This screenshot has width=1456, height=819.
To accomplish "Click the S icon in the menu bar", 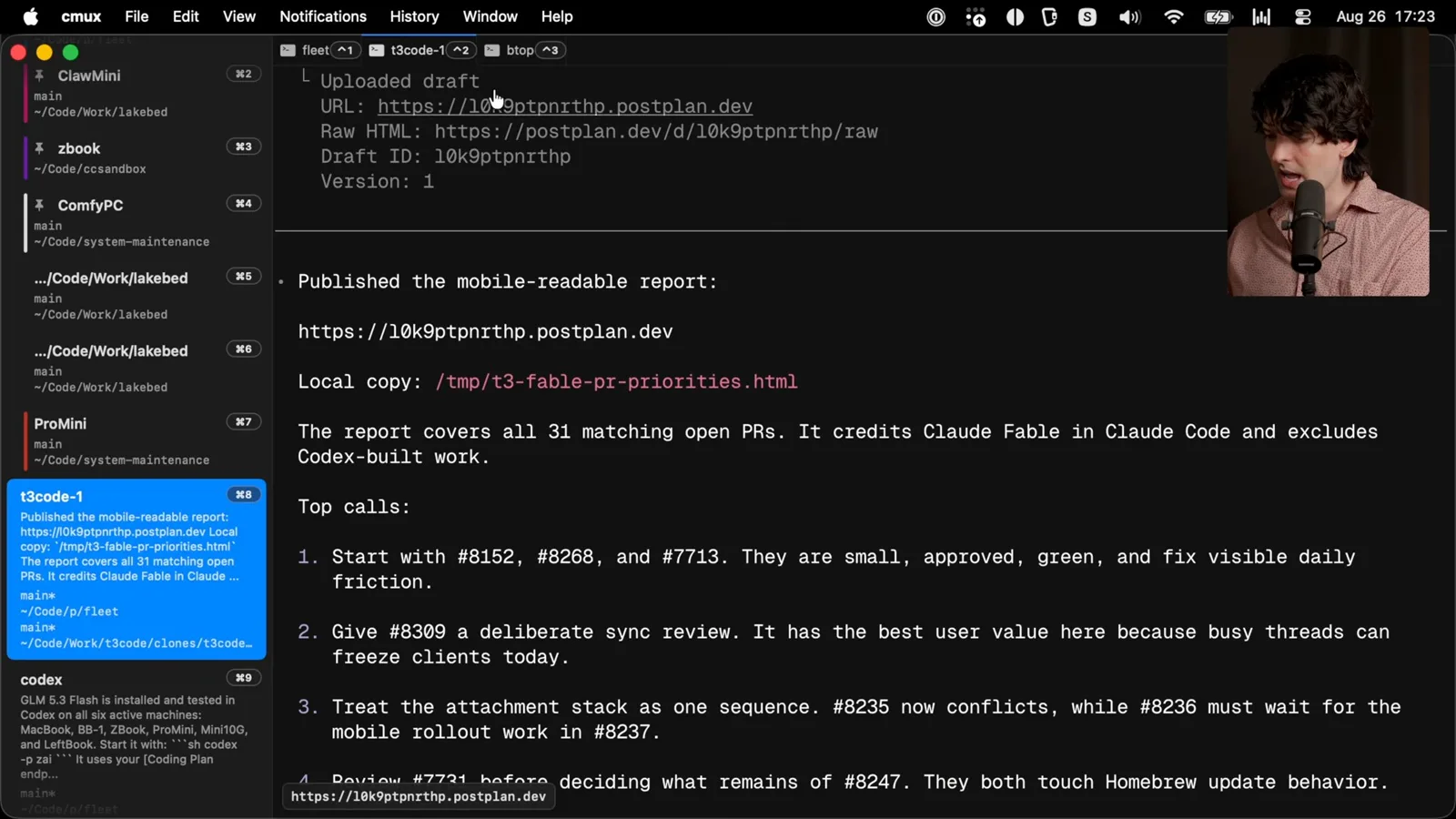I will [x=1087, y=16].
